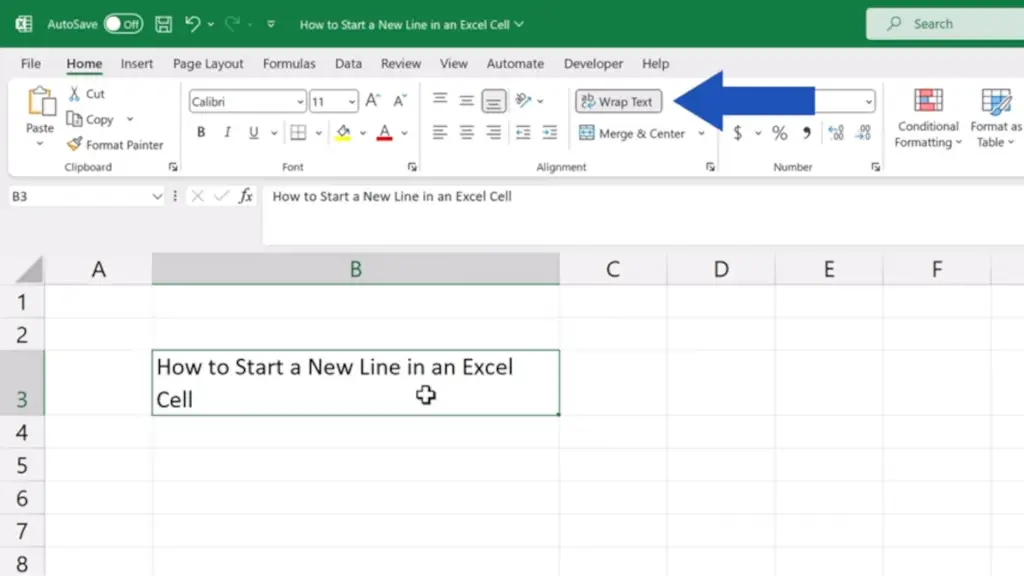Activate the Format Painter
The height and width of the screenshot is (576, 1024).
(116, 144)
